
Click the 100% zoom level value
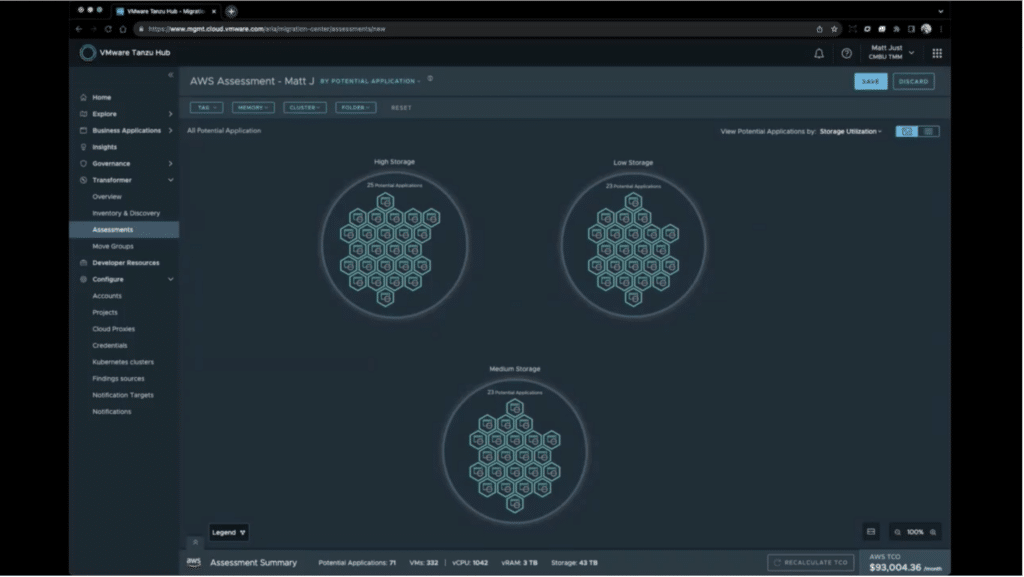coord(915,532)
